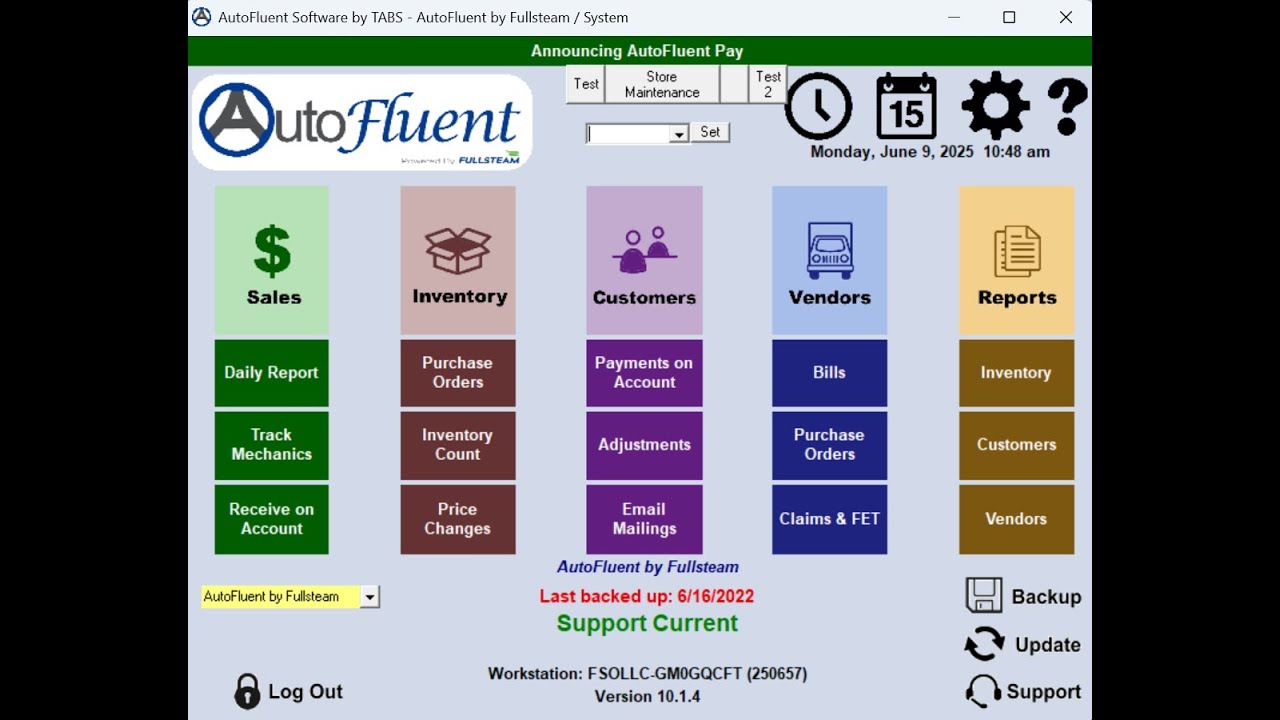Click the date and time text
The width and height of the screenshot is (1280, 720).
(x=930, y=152)
